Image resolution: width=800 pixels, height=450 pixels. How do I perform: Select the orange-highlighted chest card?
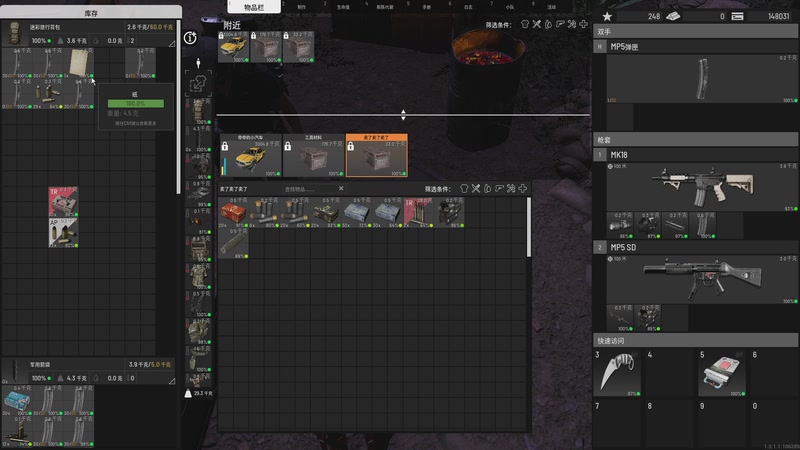click(377, 156)
